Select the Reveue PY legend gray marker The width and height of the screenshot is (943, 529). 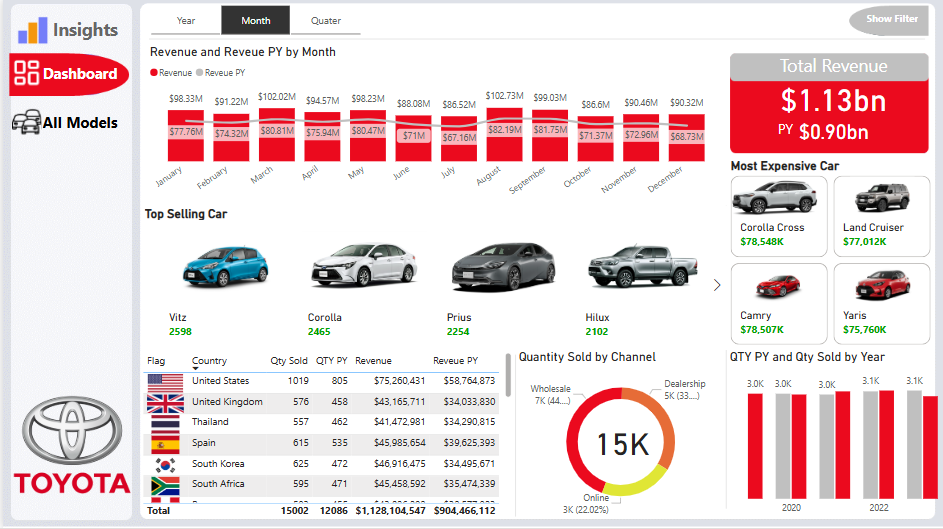[x=199, y=73]
